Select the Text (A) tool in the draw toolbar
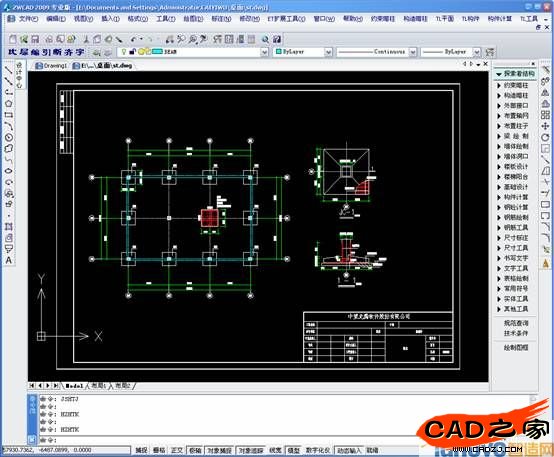Image resolution: width=554 pixels, height=457 pixels. pyautogui.click(x=9, y=260)
